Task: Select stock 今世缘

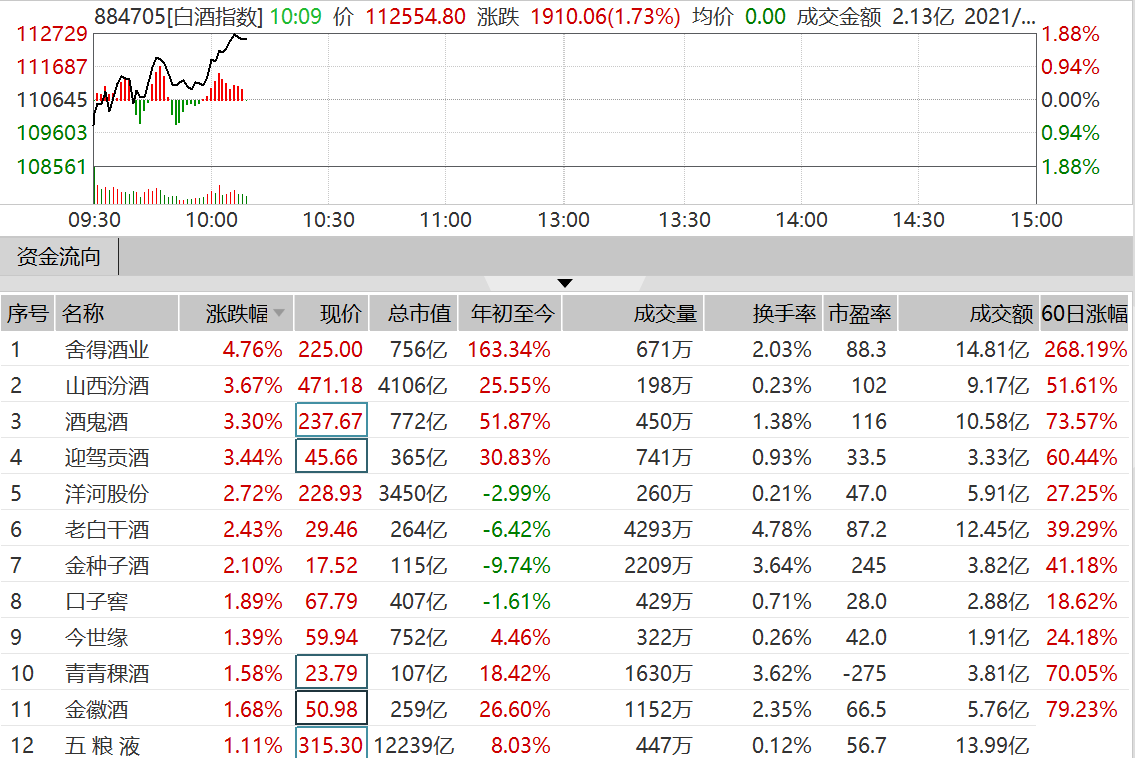Action: tap(96, 638)
